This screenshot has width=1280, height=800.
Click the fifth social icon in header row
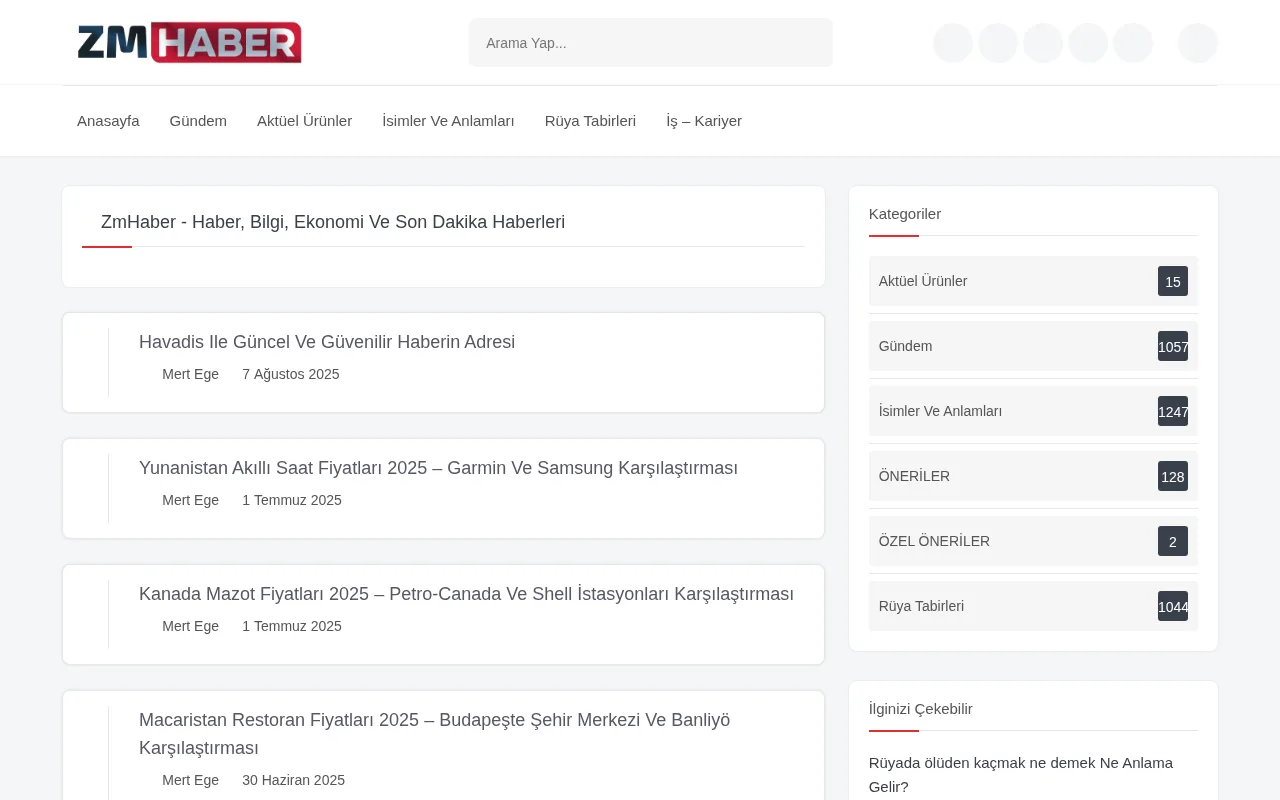tap(1133, 43)
